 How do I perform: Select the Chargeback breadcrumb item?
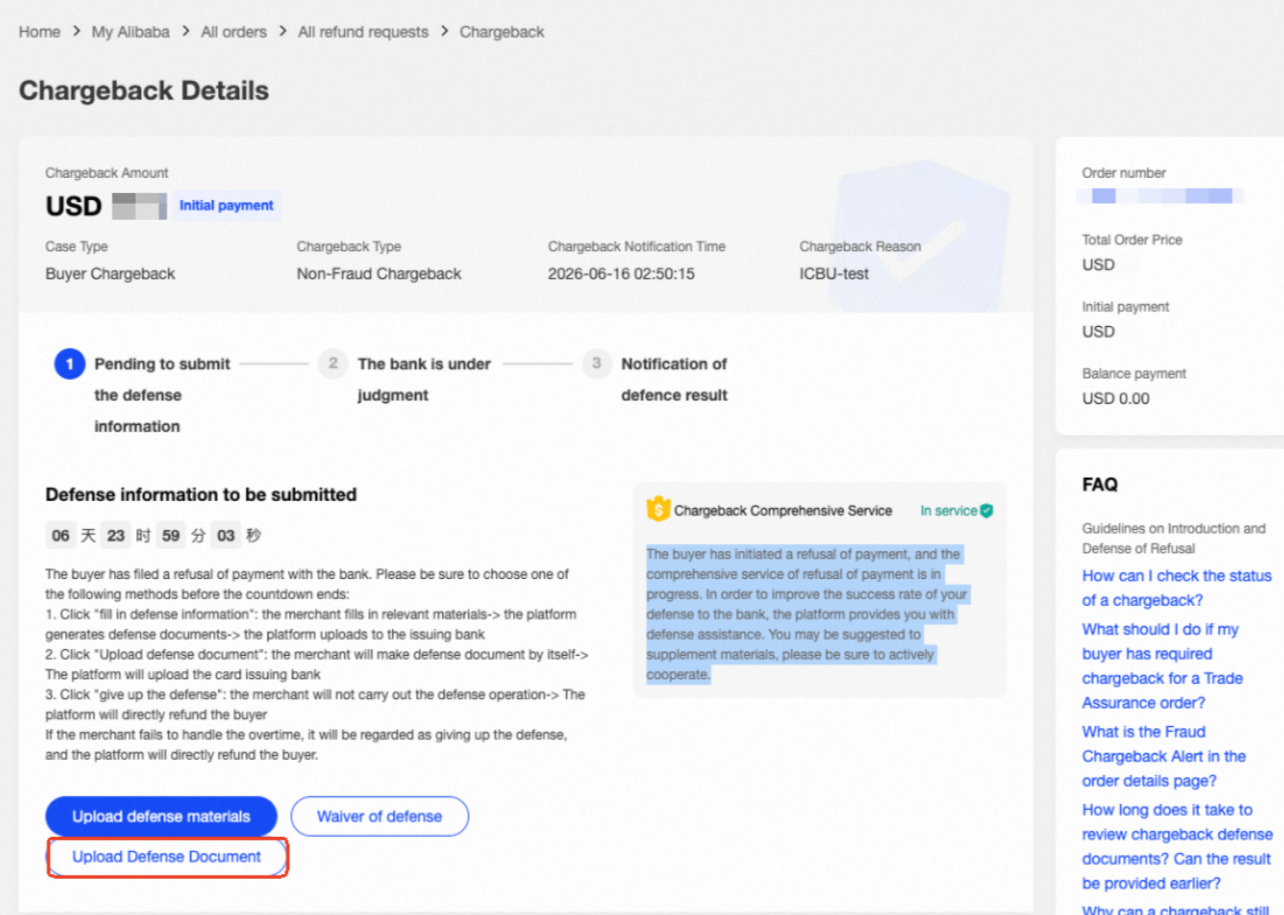(x=502, y=32)
